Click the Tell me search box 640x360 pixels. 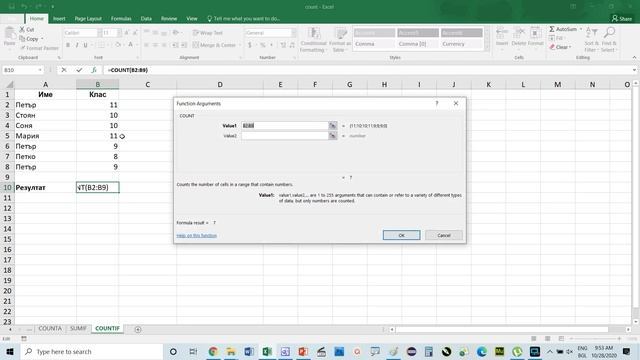tap(244, 19)
